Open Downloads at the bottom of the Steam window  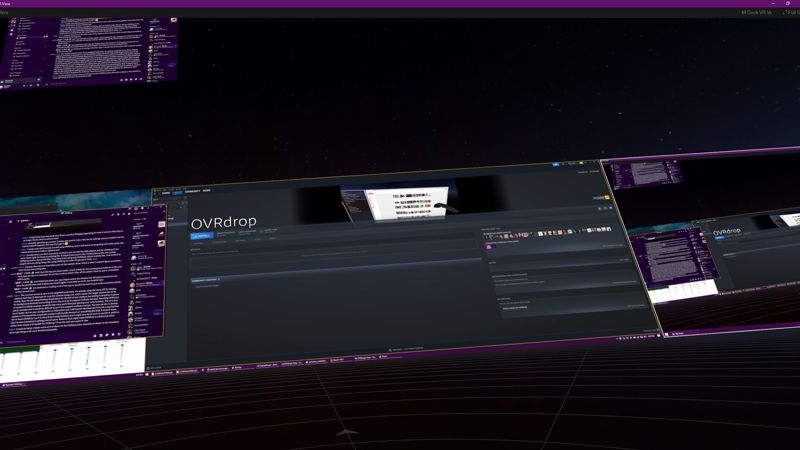[406, 349]
